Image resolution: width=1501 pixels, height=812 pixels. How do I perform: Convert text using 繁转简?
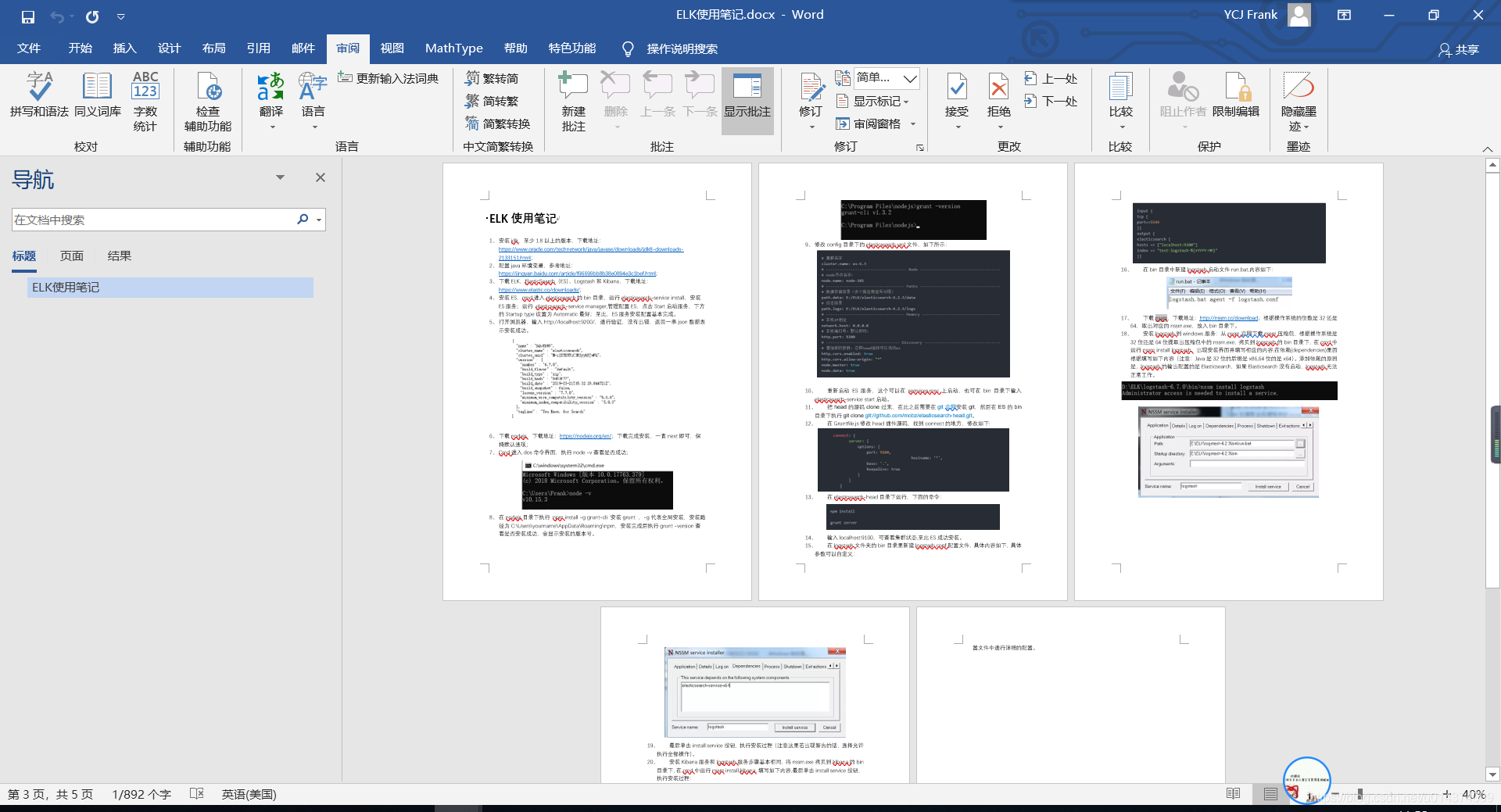(492, 78)
